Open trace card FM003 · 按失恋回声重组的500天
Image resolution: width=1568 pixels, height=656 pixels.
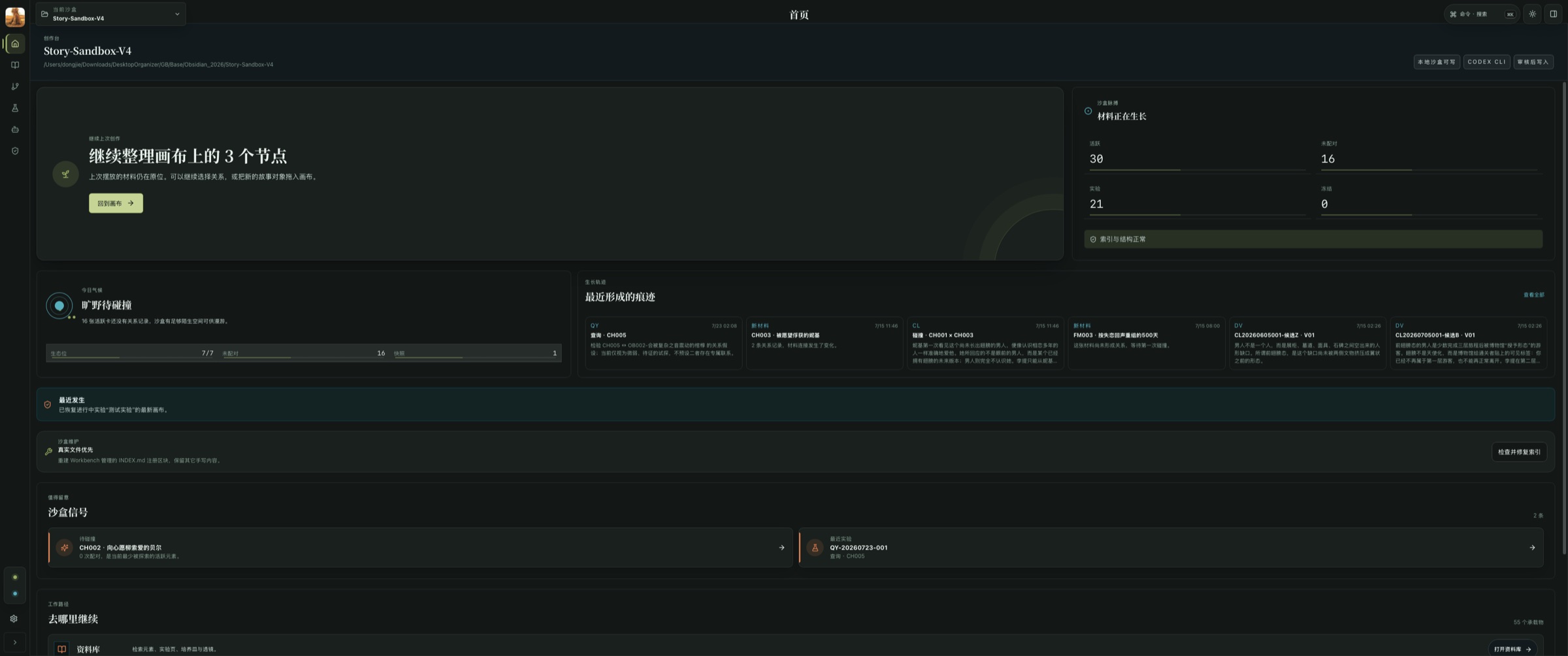coord(1147,343)
